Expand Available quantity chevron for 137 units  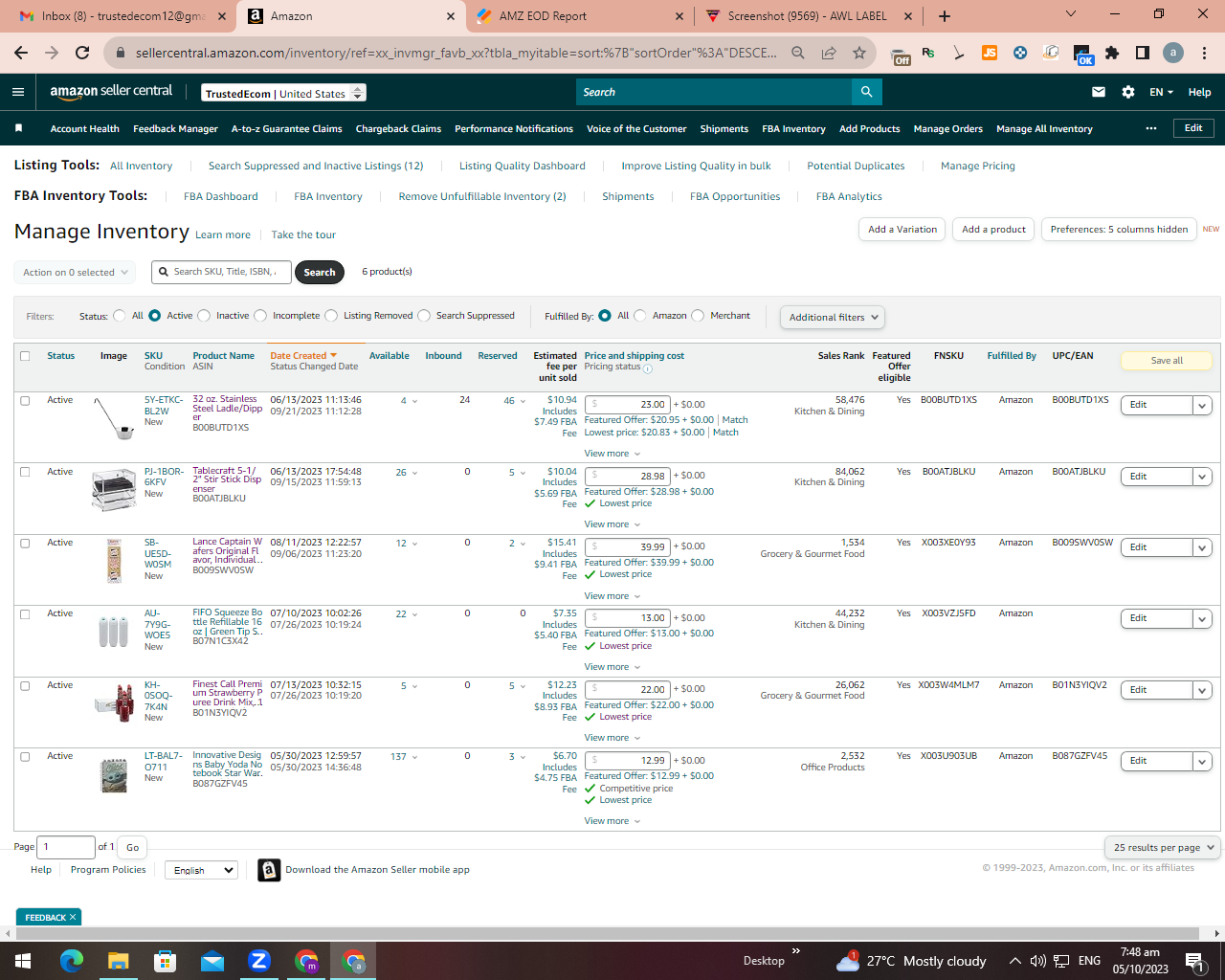[414, 757]
